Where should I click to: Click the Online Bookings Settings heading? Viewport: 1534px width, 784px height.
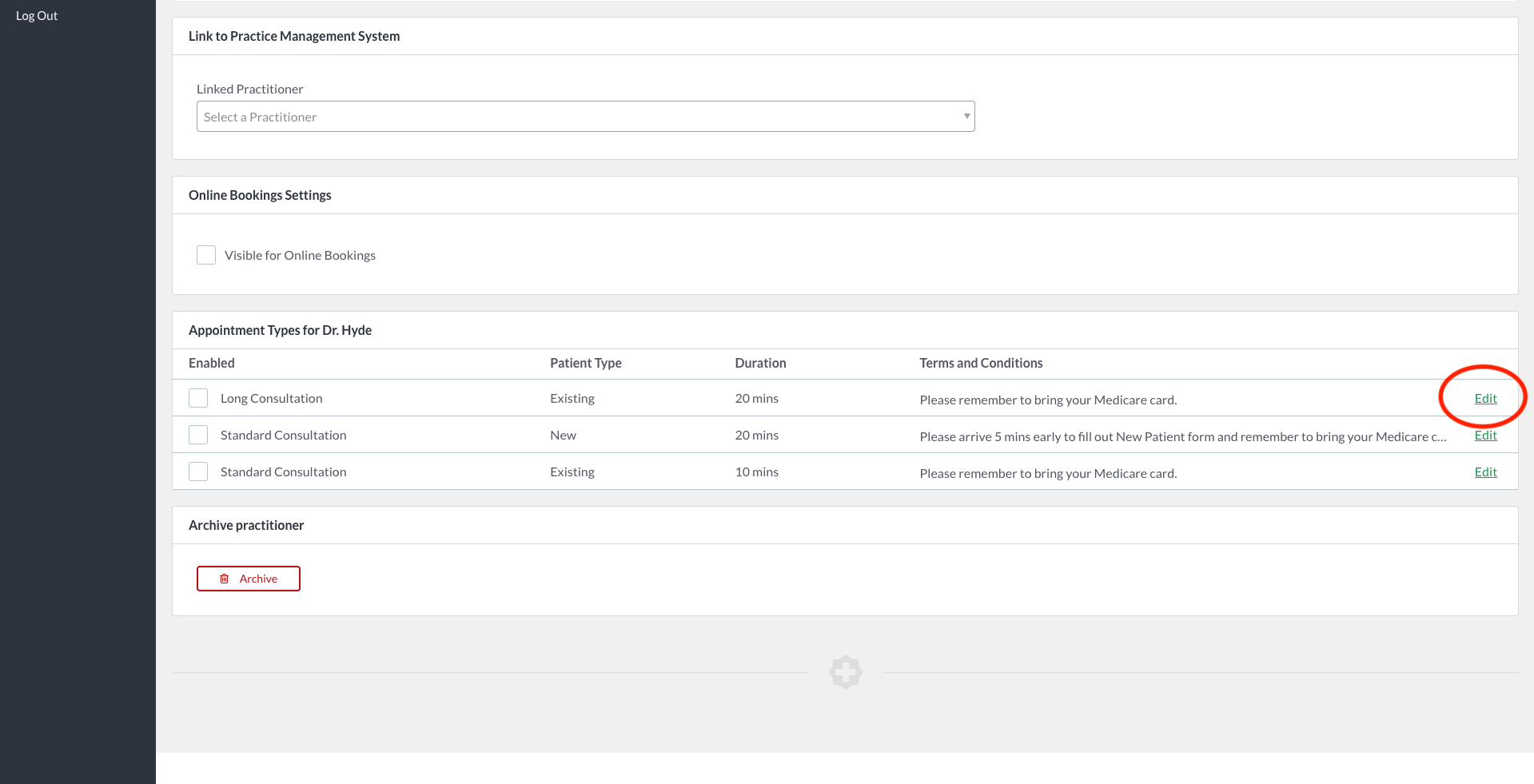pos(260,195)
